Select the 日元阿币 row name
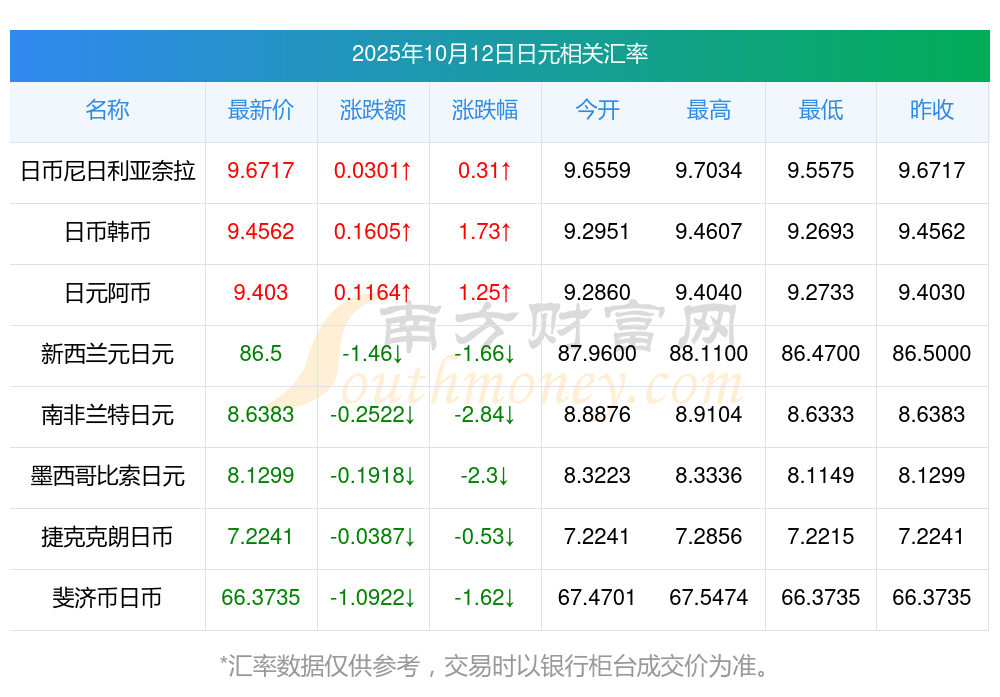This screenshot has height=697, width=1000. [107, 293]
